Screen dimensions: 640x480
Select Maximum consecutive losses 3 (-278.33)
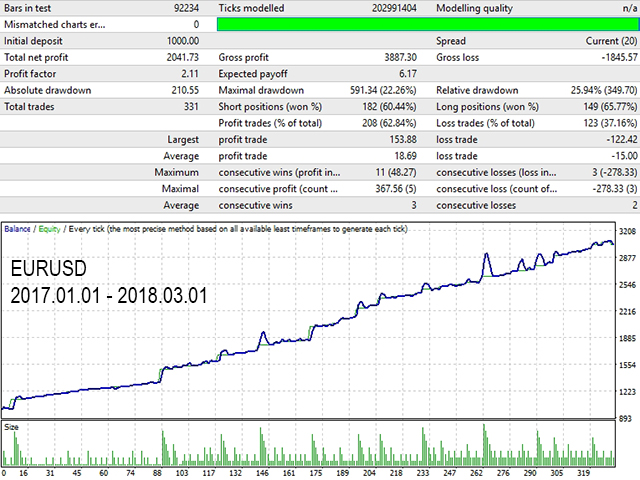click(614, 172)
